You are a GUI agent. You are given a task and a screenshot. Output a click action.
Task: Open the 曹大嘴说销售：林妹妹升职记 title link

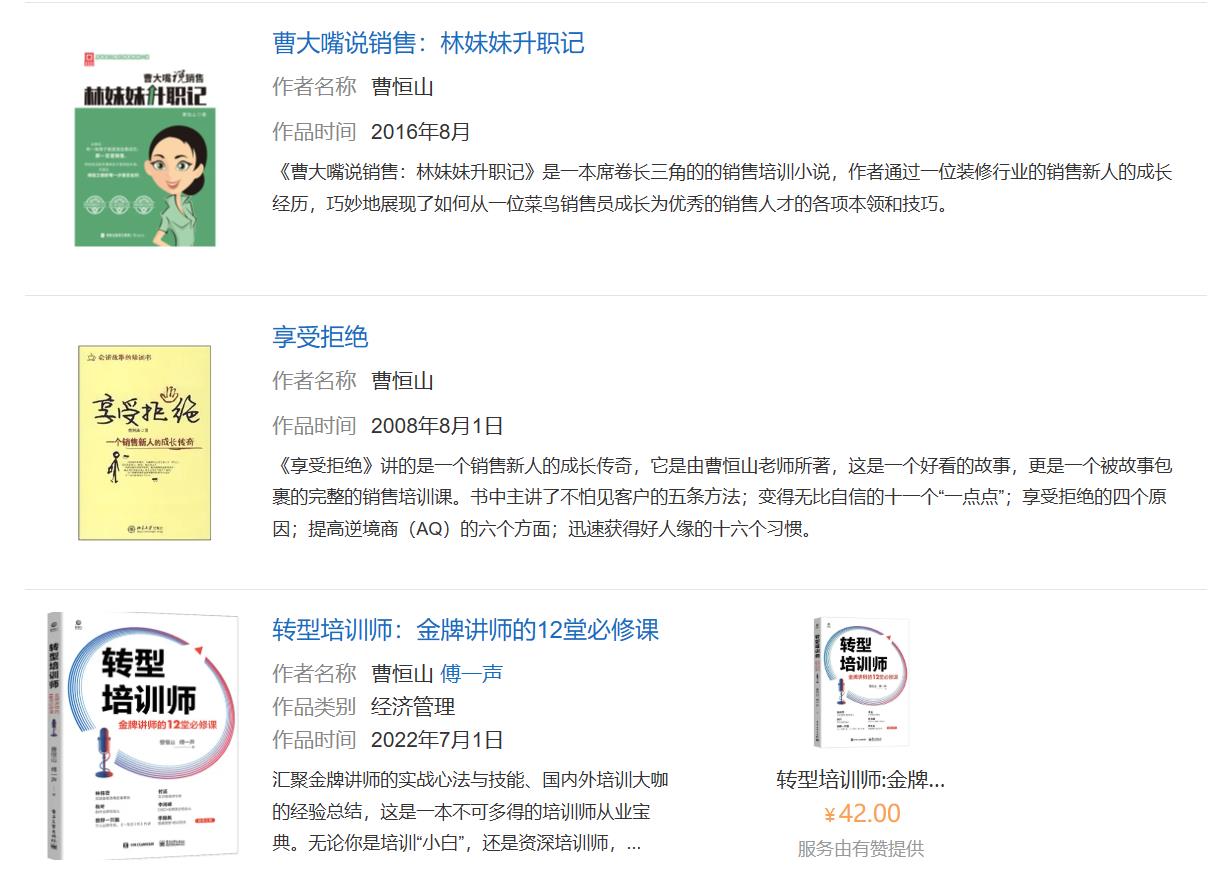click(428, 43)
